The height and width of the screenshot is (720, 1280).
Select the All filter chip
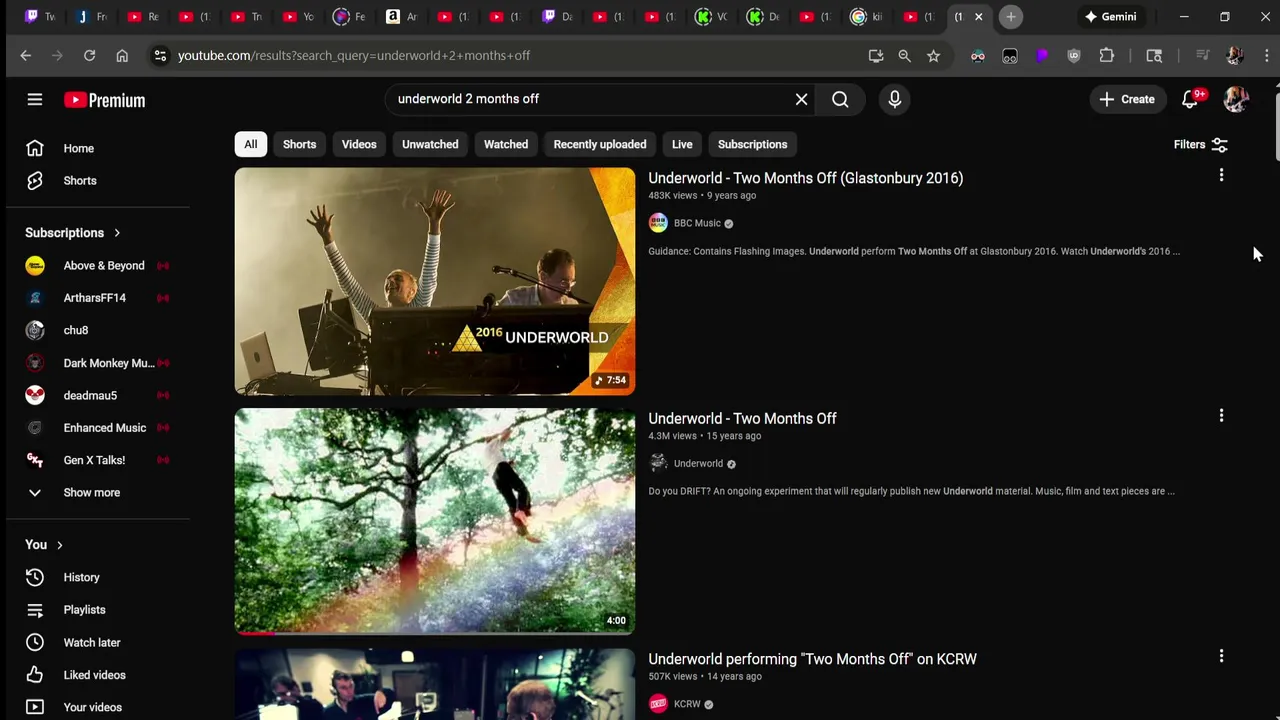click(x=251, y=144)
